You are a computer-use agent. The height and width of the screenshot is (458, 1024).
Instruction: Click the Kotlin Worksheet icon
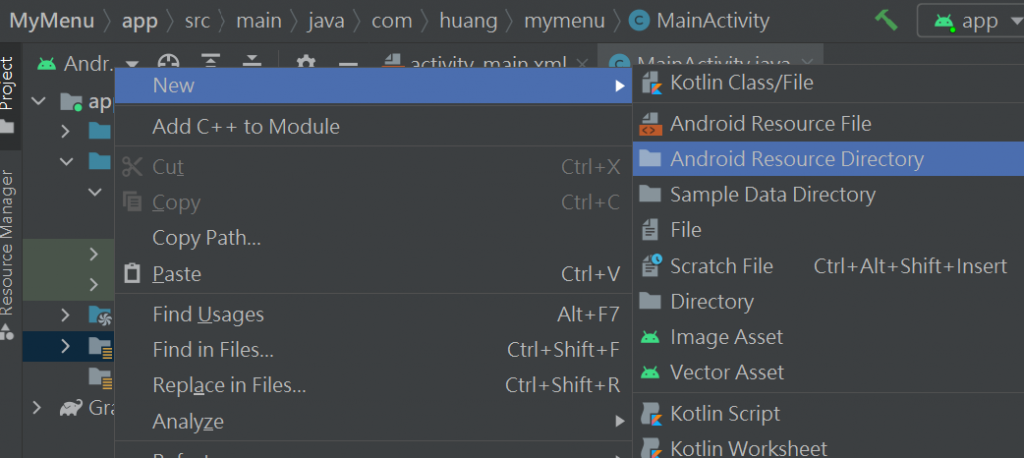pos(651,448)
